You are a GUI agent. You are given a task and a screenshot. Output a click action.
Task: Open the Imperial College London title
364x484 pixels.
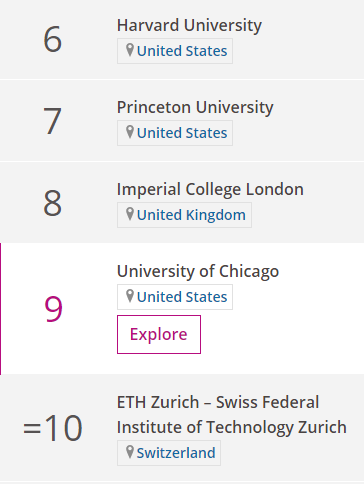210,189
